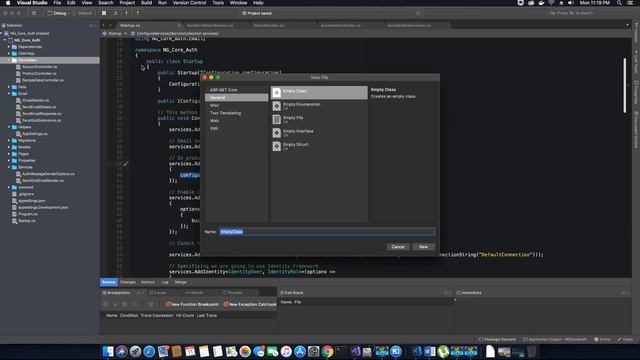The image size is (640, 360).
Task: Open the File menu
Action: click(x=57, y=3)
